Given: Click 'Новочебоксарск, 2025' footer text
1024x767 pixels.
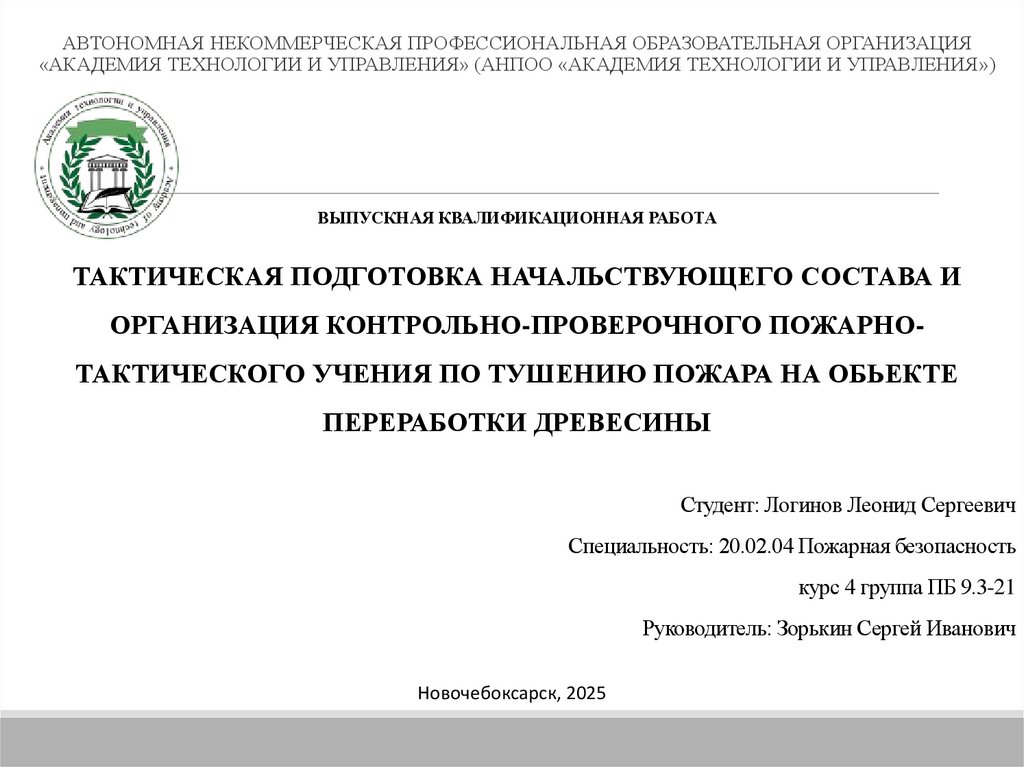Looking at the screenshot, I should tap(512, 693).
